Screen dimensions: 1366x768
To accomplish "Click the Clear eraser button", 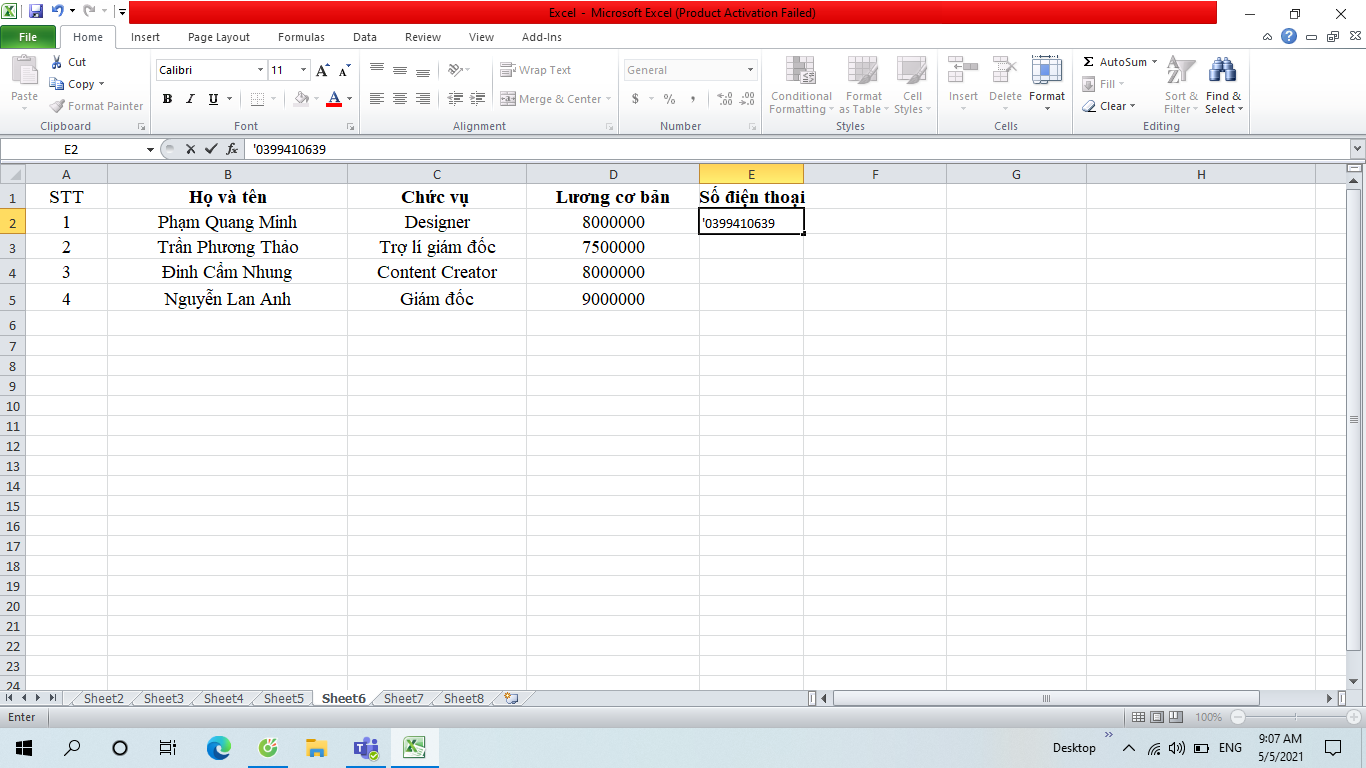I will click(1106, 106).
